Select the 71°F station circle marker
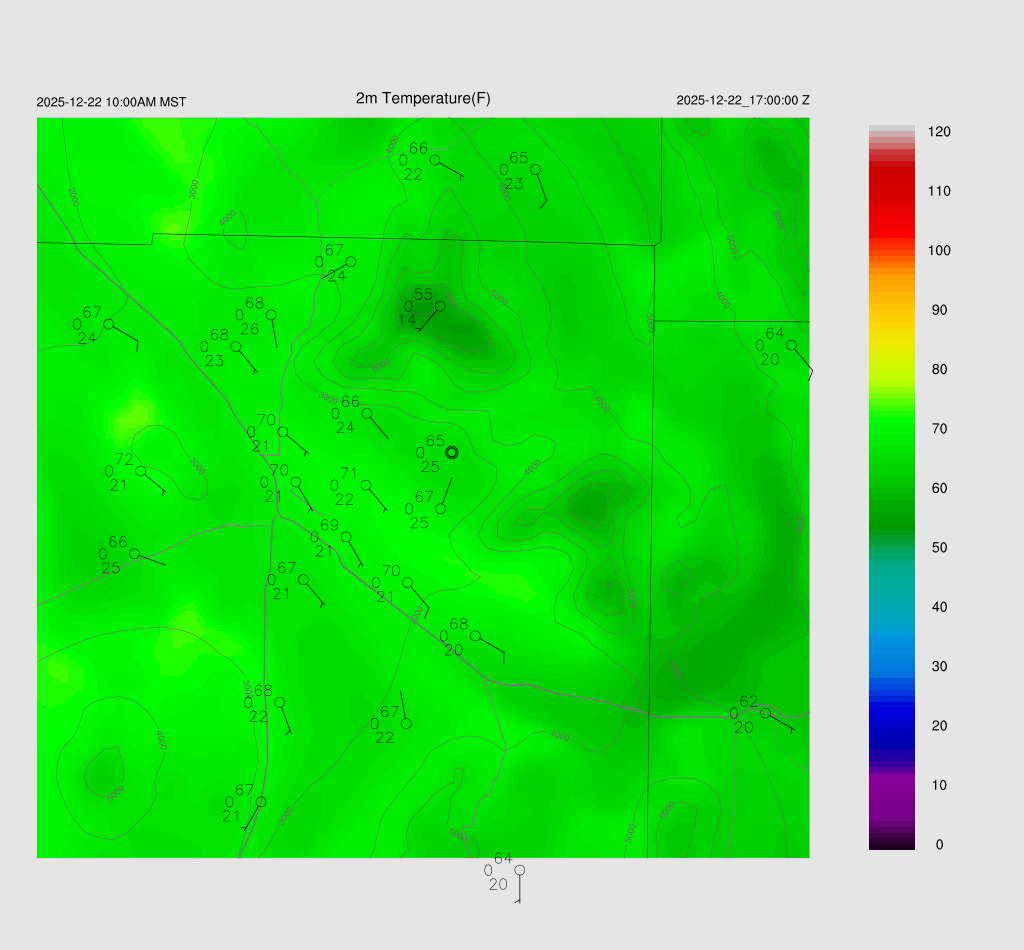The width and height of the screenshot is (1024, 950). pyautogui.click(x=366, y=485)
